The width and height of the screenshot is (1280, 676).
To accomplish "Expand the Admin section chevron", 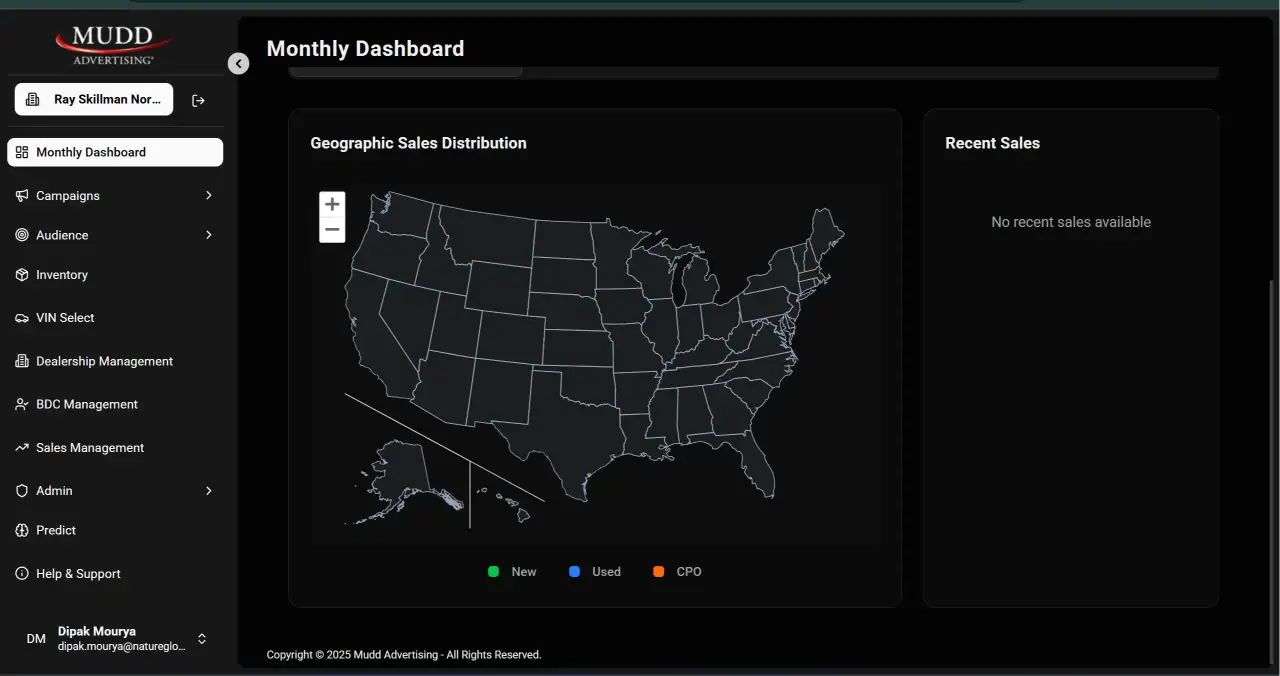I will [209, 491].
